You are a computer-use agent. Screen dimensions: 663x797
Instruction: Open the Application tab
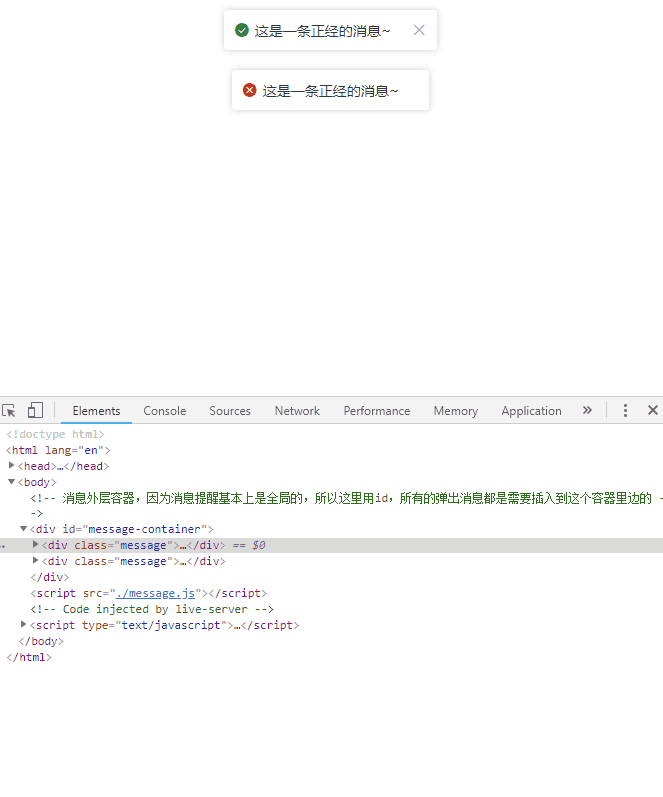pyautogui.click(x=531, y=411)
